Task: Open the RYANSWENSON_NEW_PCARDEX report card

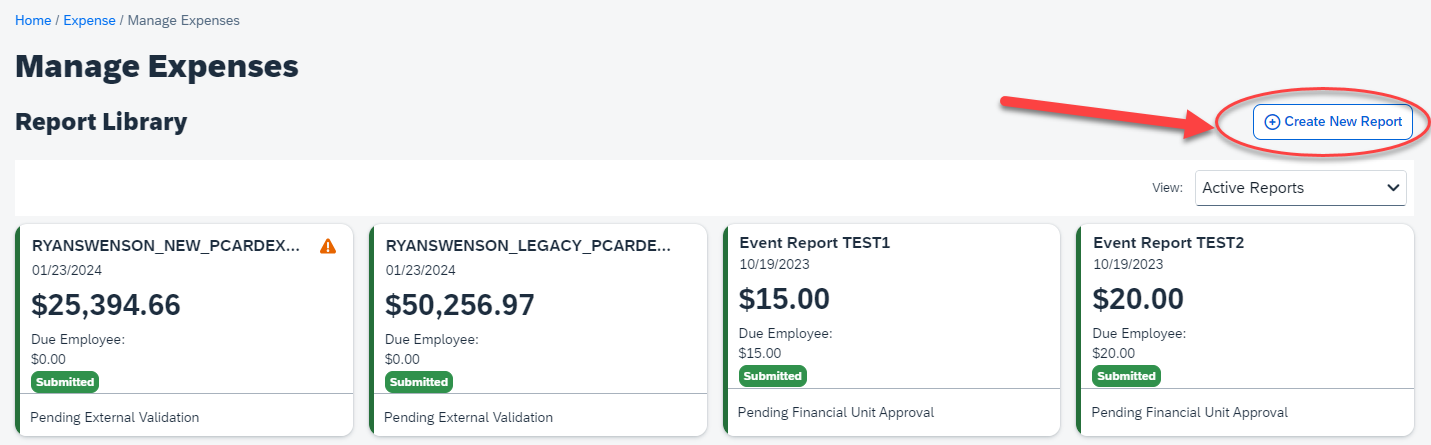Action: click(166, 245)
